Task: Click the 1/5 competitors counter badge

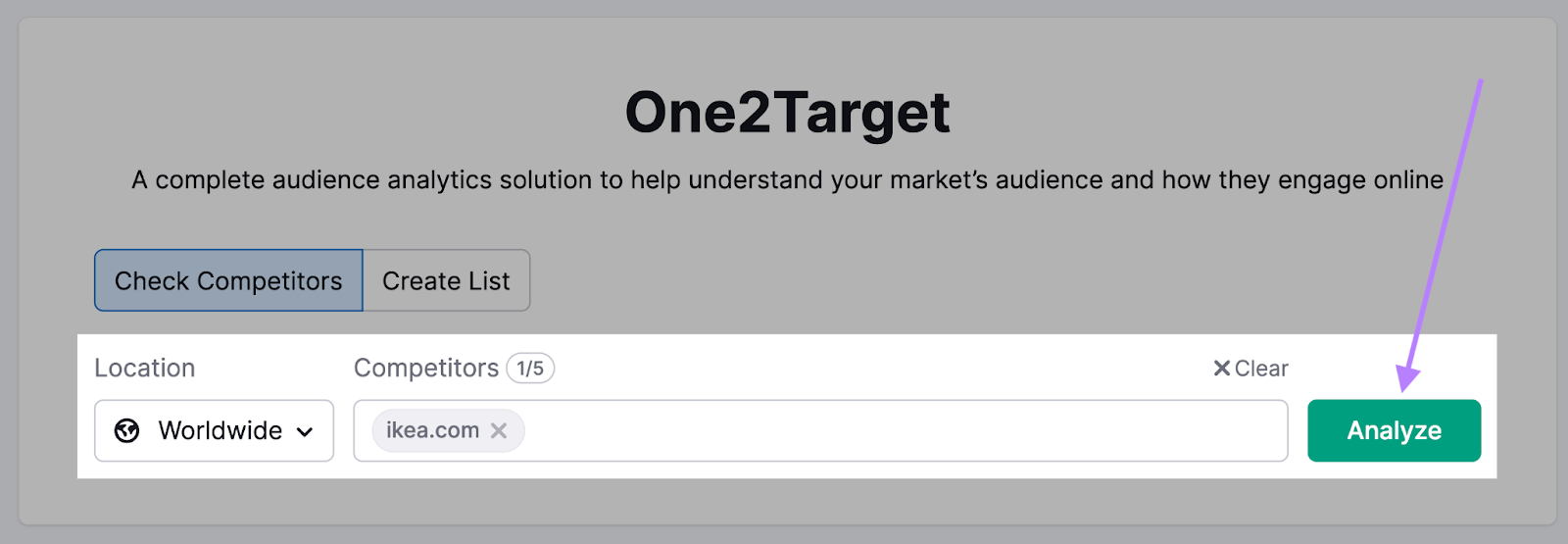Action: point(530,369)
